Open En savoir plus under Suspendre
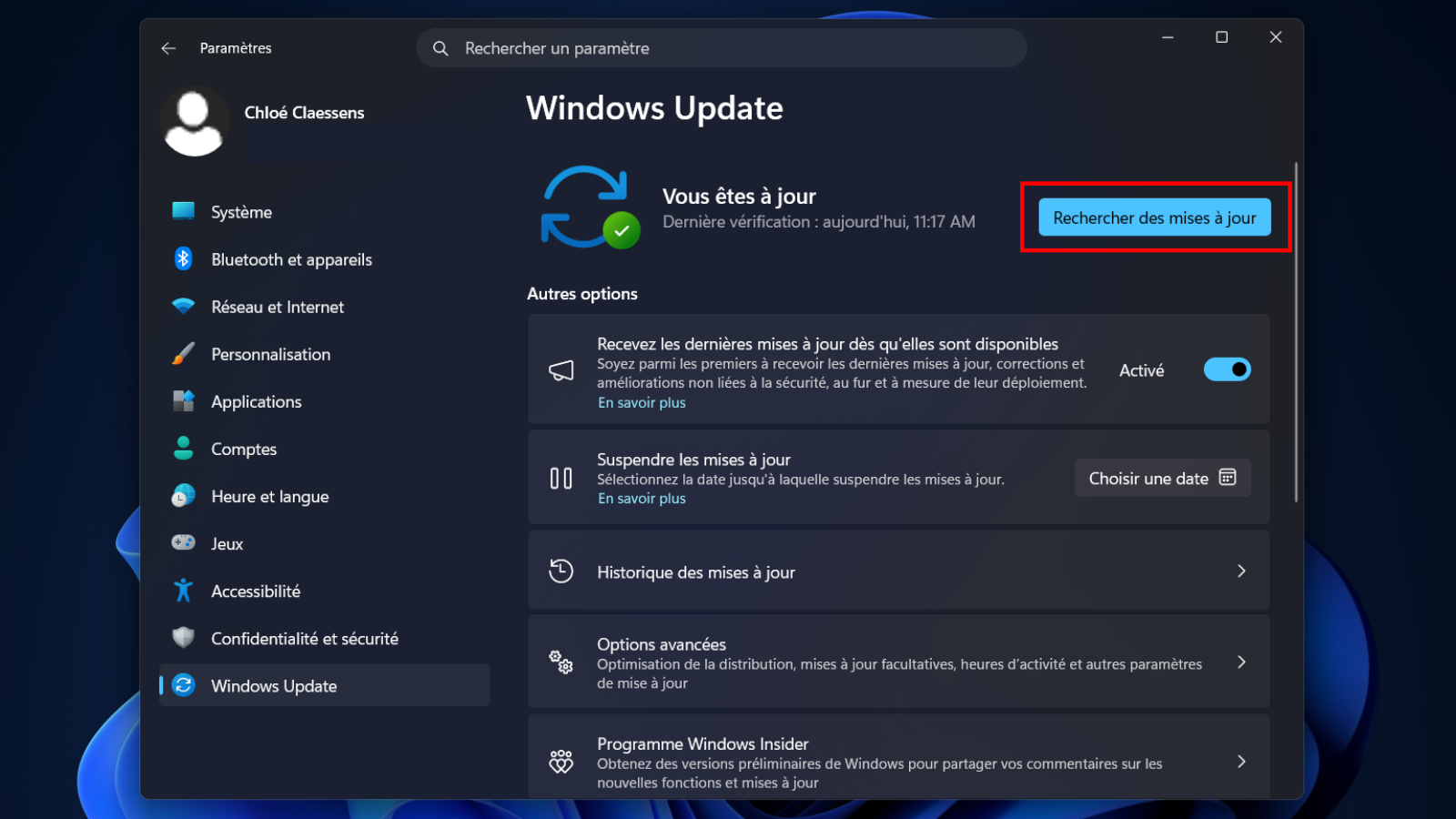Screen dimensions: 1456x819 tap(642, 499)
